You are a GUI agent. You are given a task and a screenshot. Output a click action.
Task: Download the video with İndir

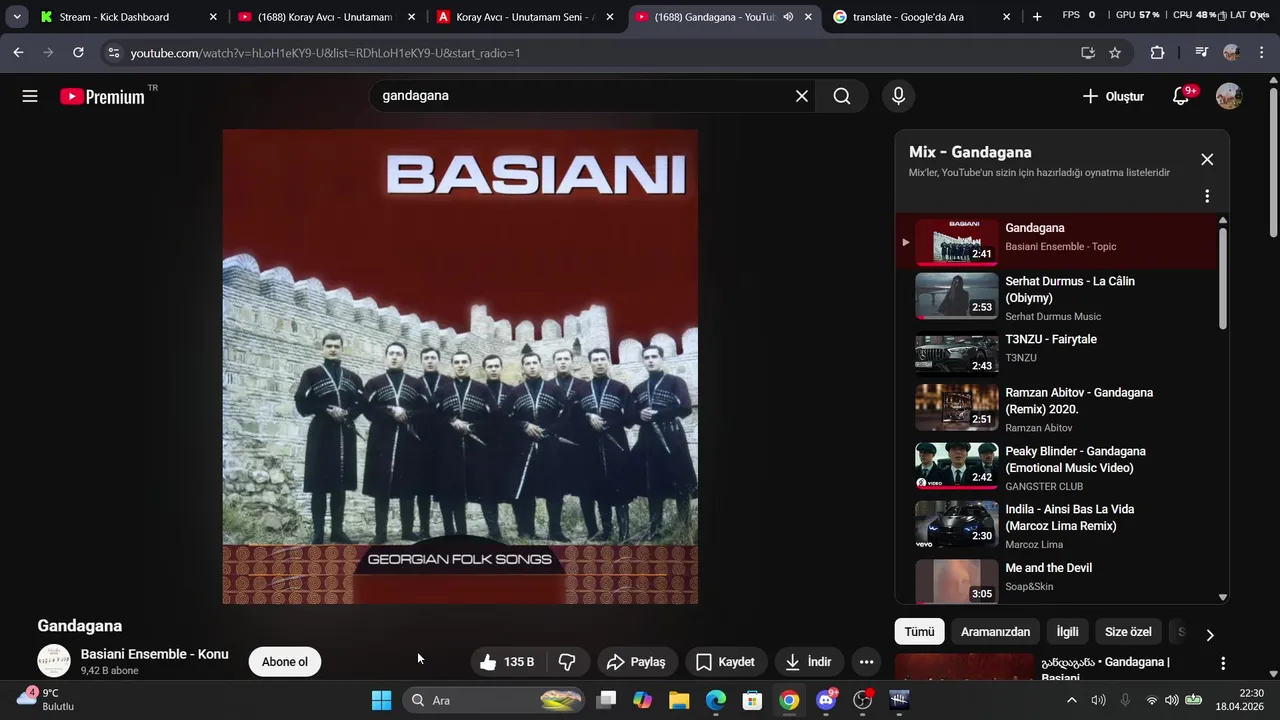pos(808,662)
